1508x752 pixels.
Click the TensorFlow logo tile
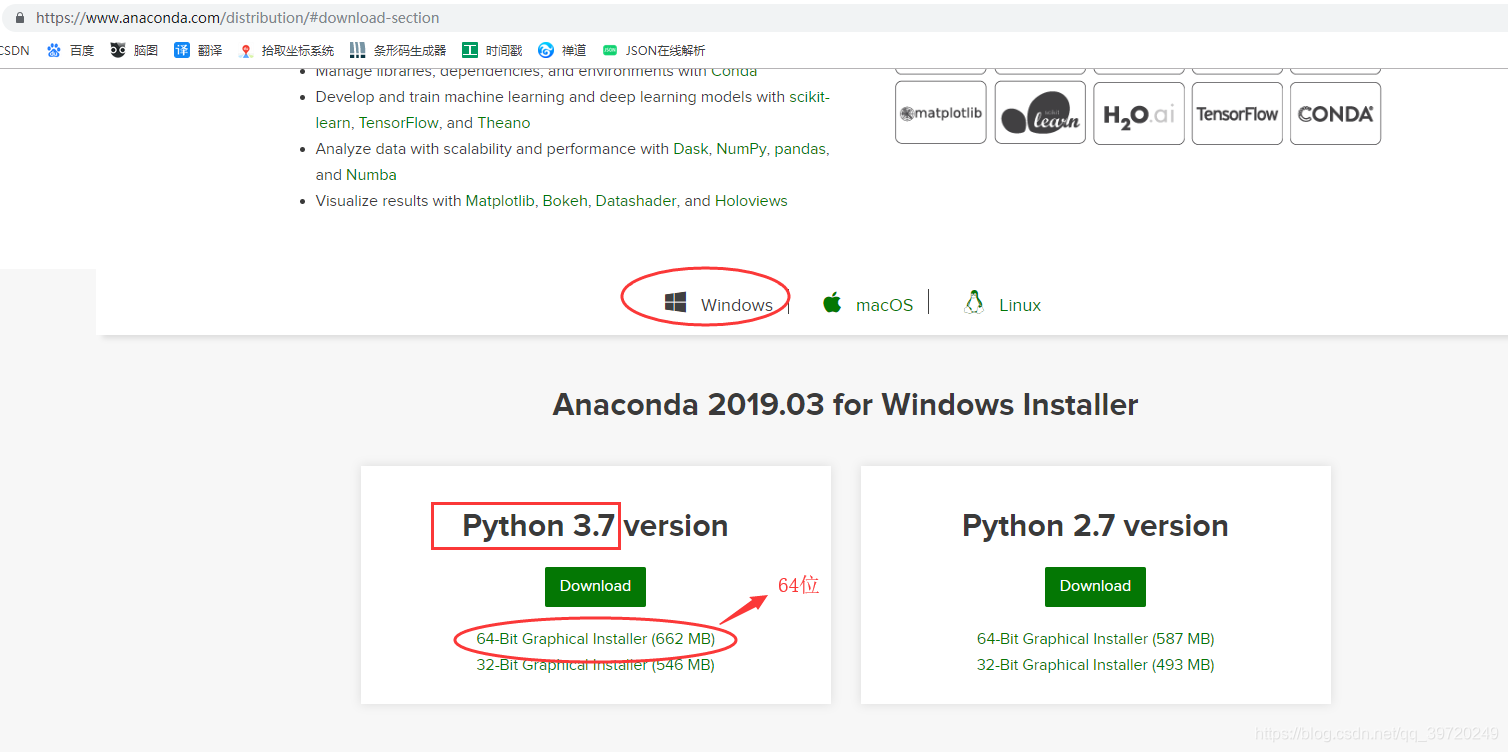click(1237, 113)
